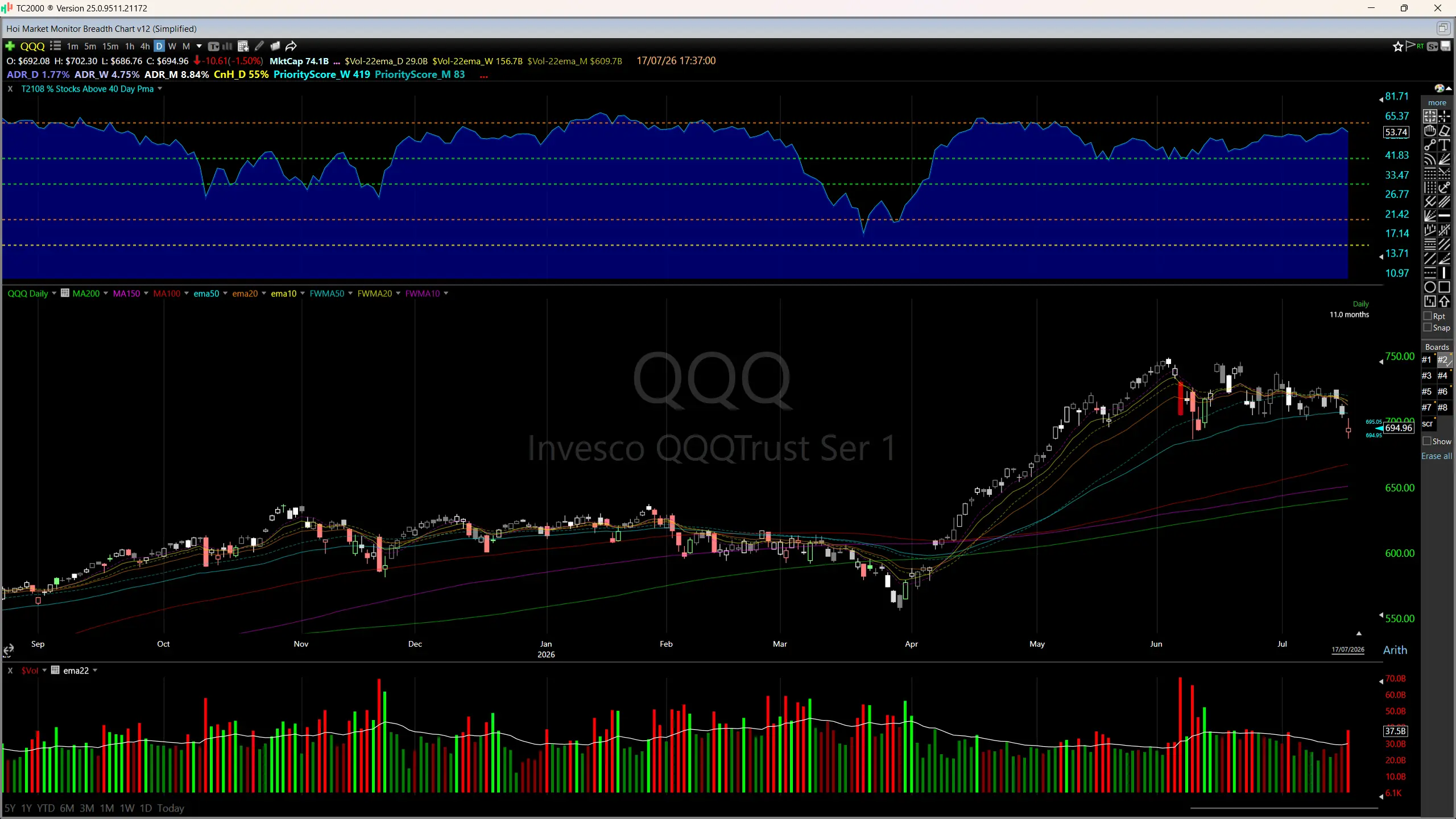Select the D daily timeframe
This screenshot has width=1456, height=819.
159,47
